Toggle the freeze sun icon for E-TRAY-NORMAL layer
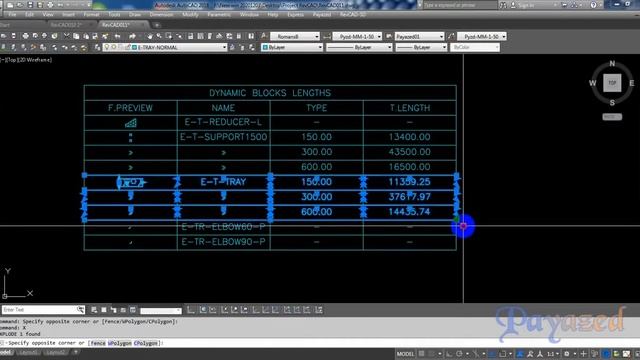 (x=114, y=47)
